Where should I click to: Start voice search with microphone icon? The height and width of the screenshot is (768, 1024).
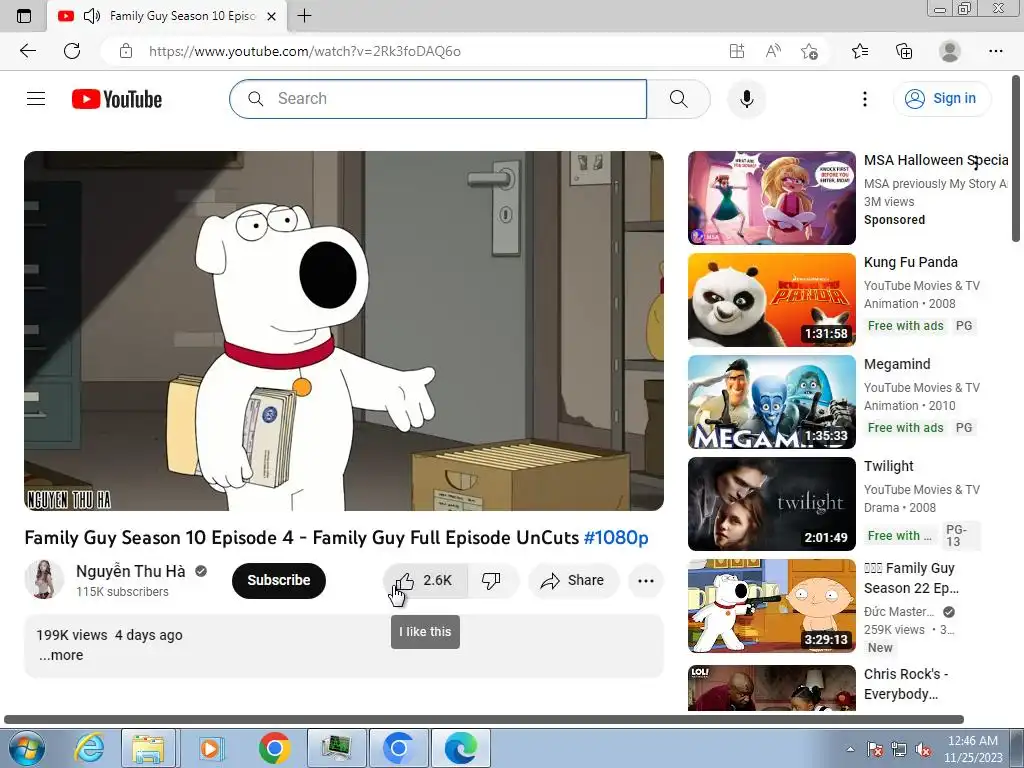tap(746, 99)
